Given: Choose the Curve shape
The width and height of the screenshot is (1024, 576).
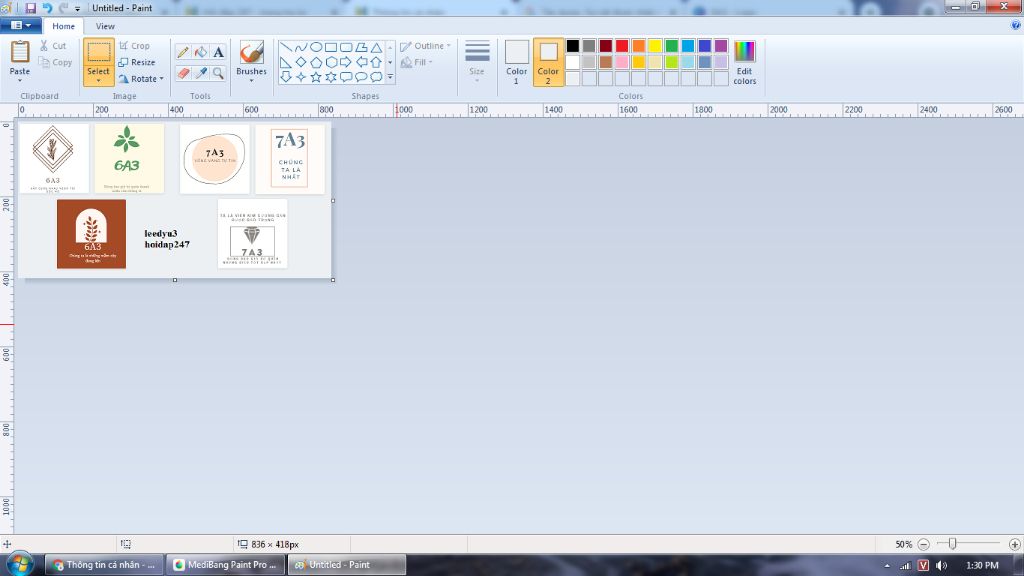Looking at the screenshot, I should pos(300,47).
